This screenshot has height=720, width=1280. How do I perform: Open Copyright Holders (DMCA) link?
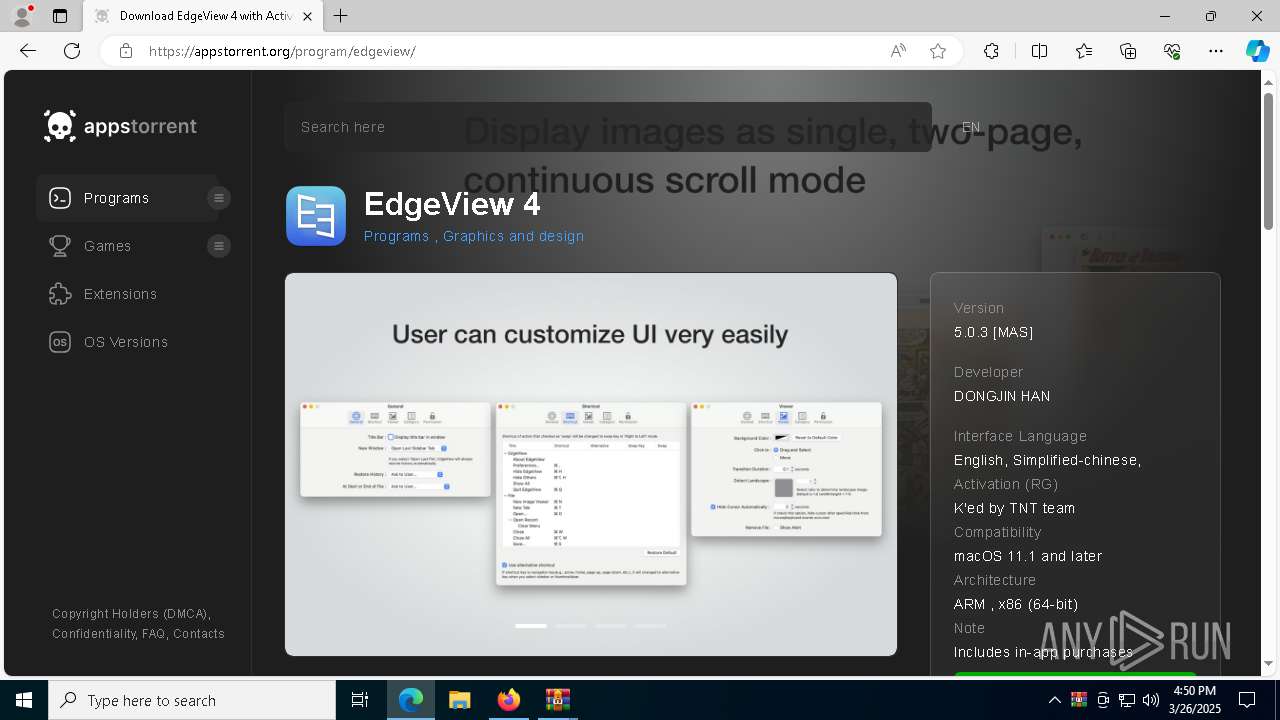131,614
